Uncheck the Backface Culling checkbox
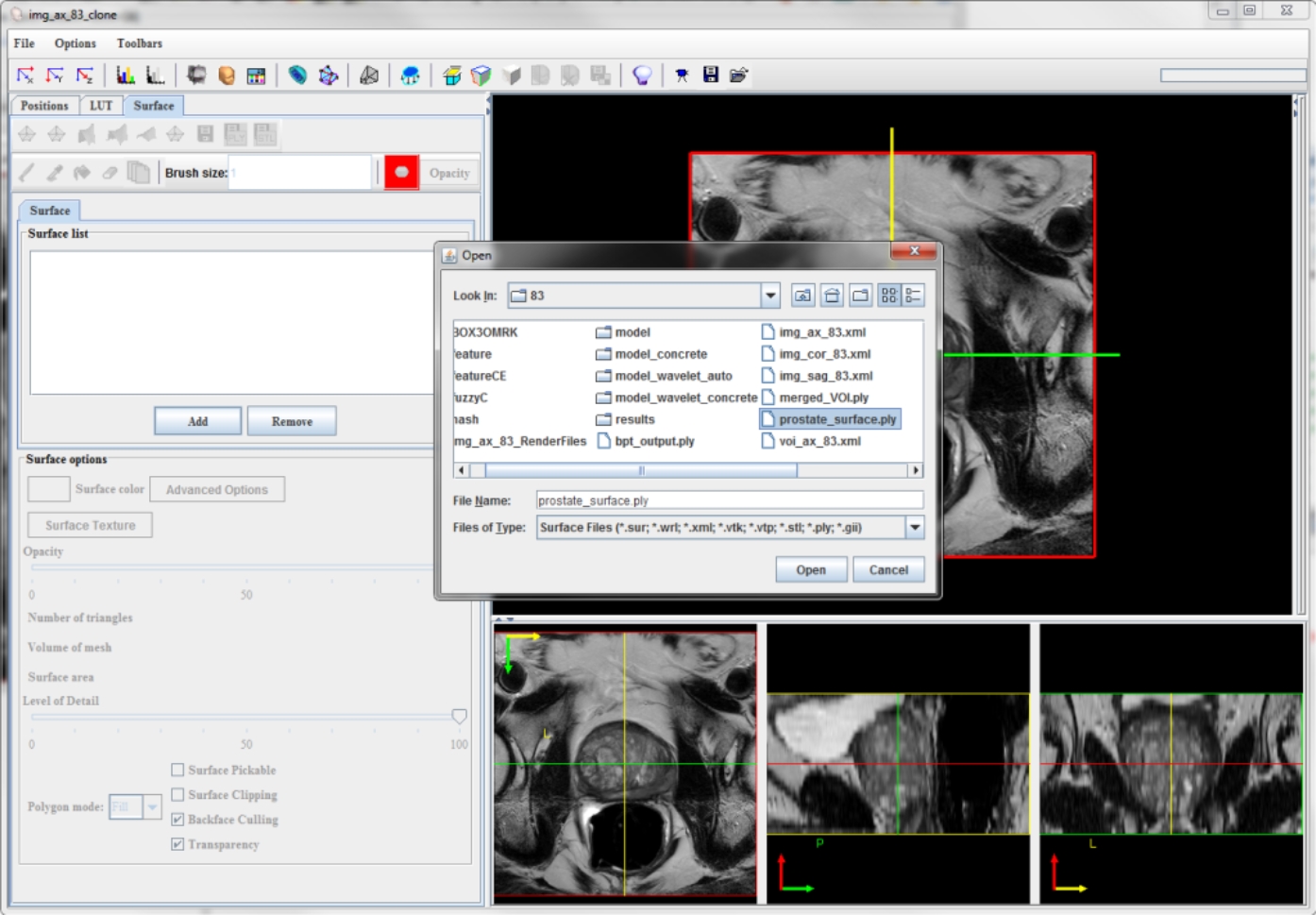The image size is (1316, 915). pyautogui.click(x=177, y=820)
